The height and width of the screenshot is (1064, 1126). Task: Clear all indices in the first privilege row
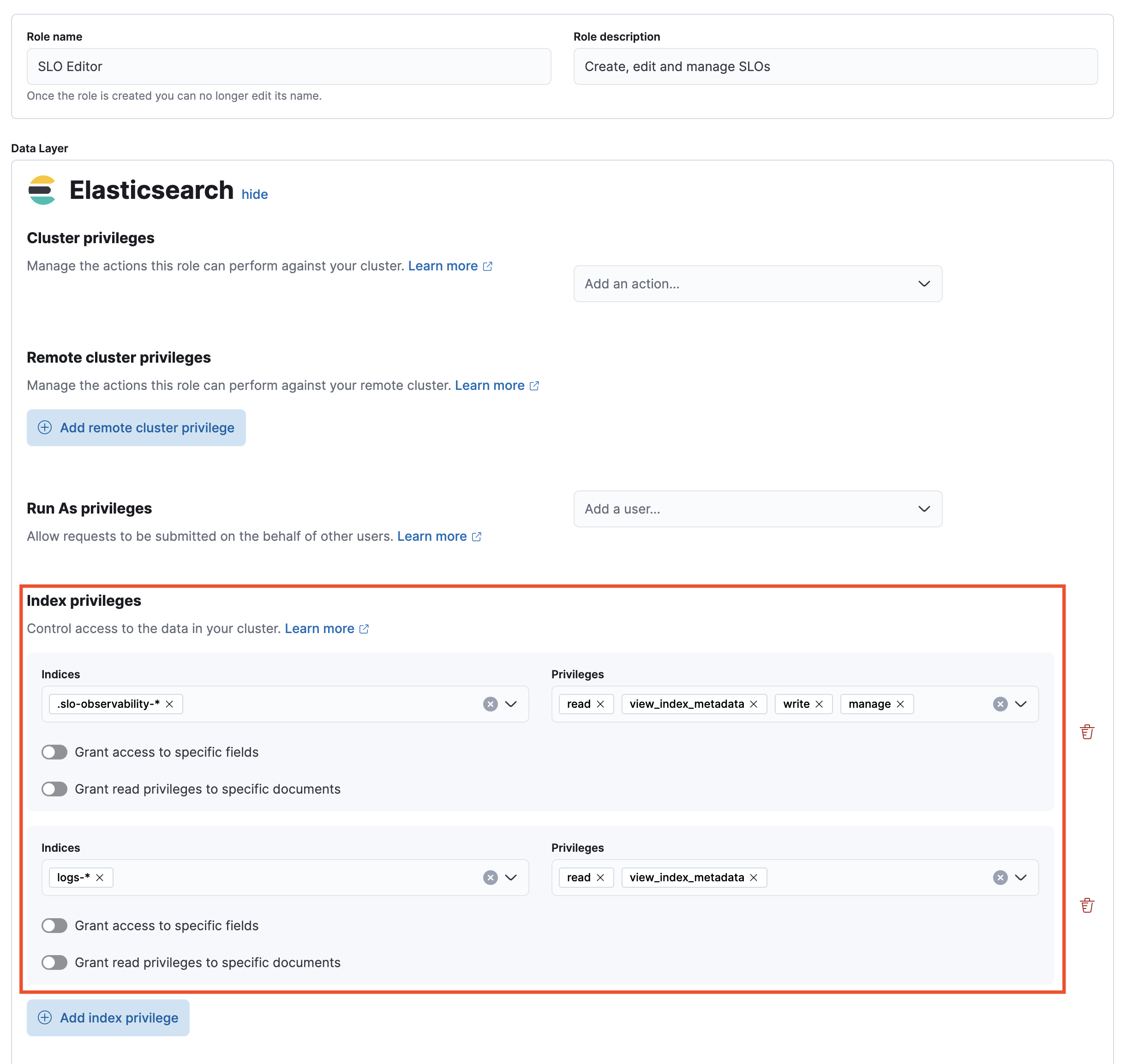click(x=490, y=704)
